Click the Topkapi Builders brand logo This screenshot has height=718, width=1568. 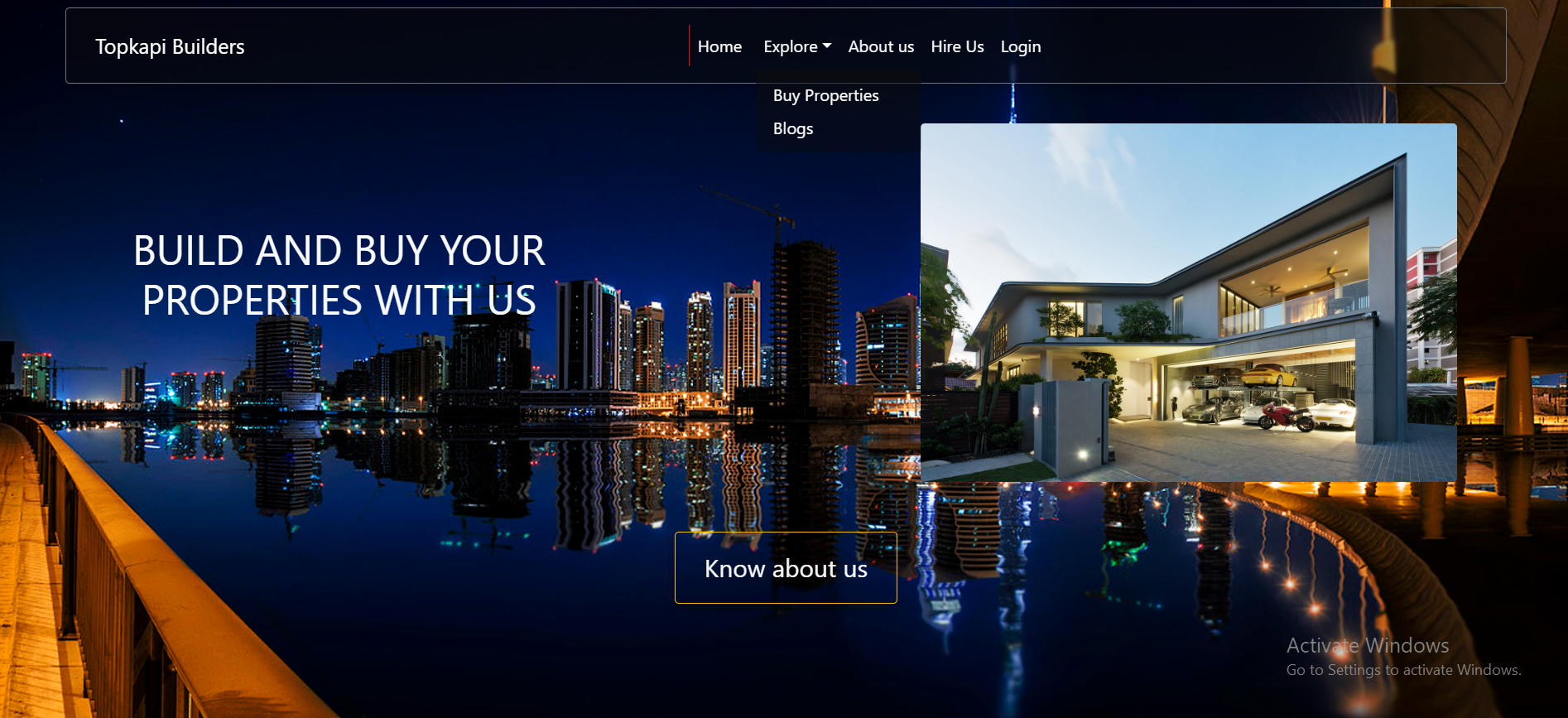click(x=170, y=47)
